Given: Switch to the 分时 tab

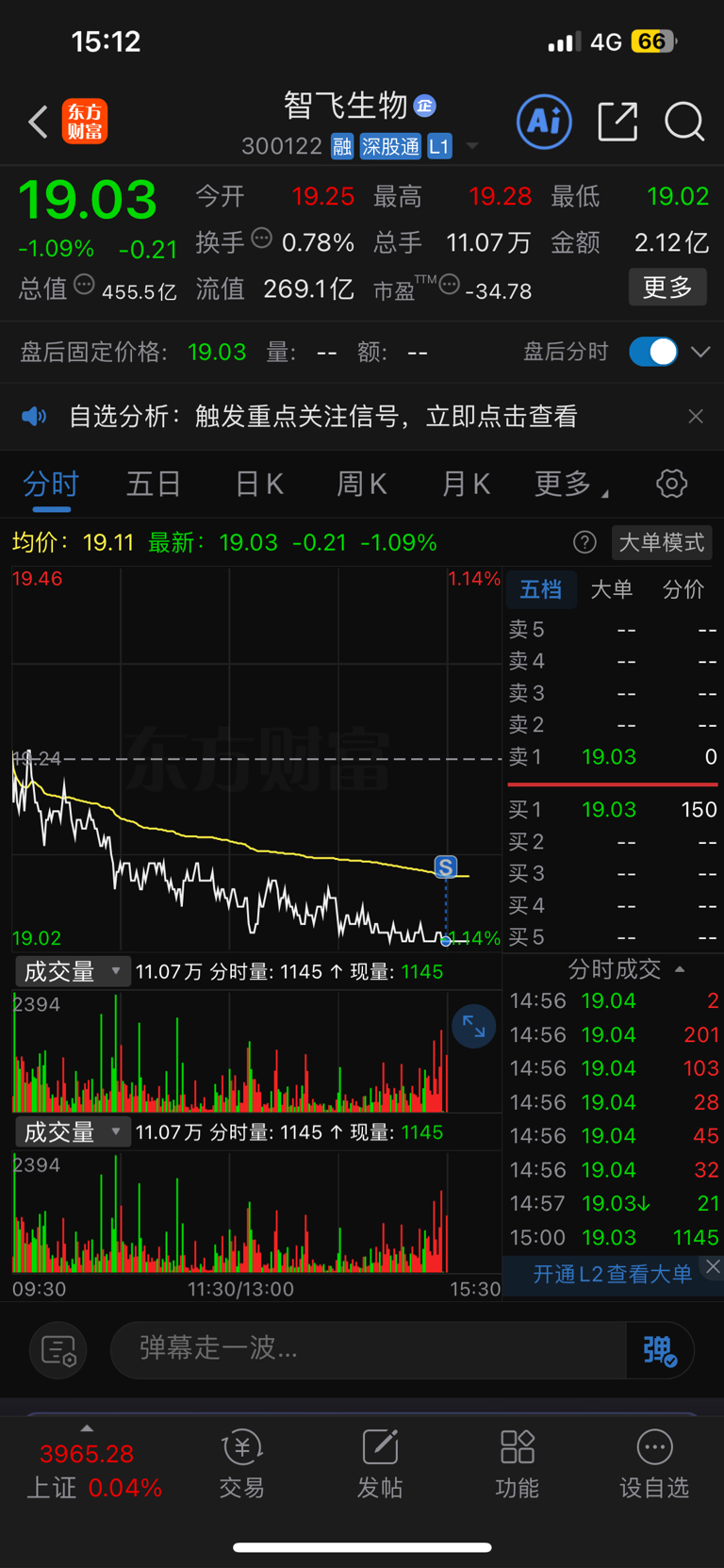Looking at the screenshot, I should click(x=51, y=484).
